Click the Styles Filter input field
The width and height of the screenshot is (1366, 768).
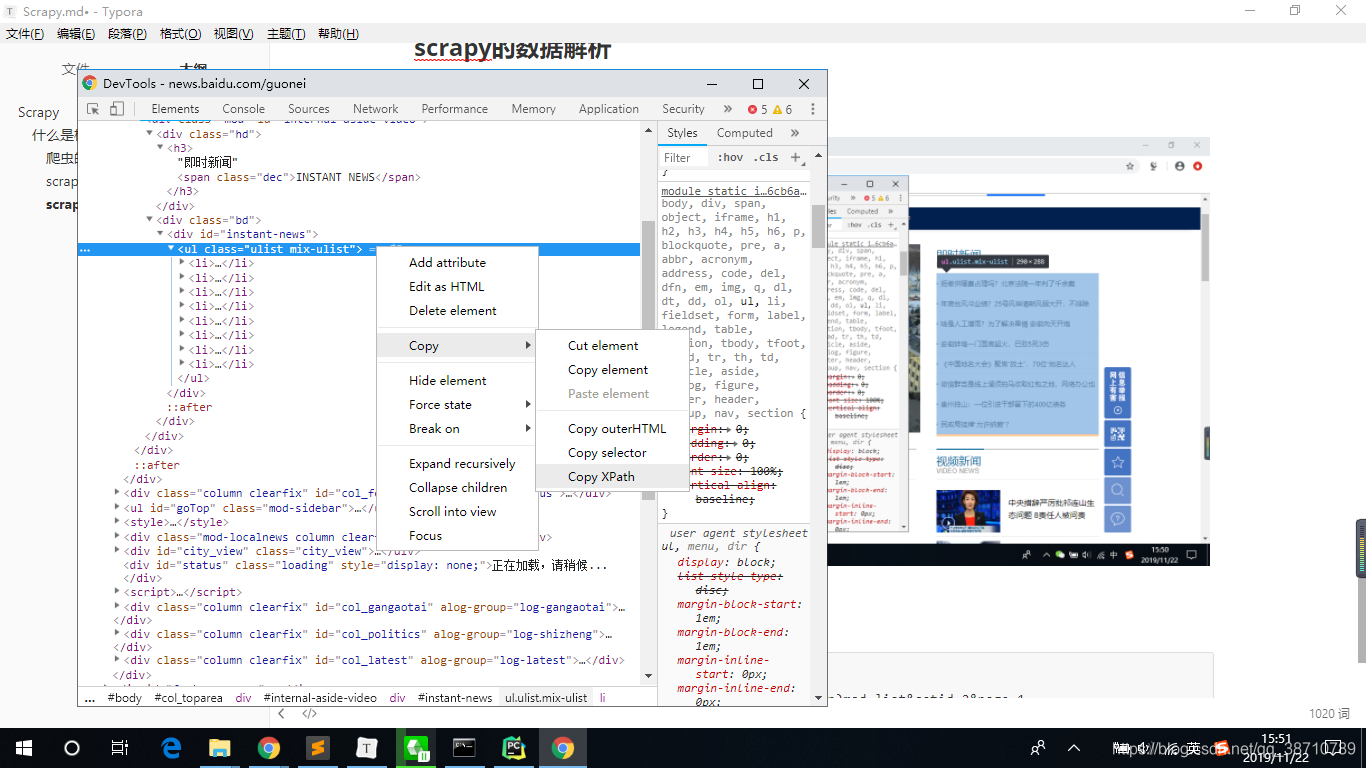click(685, 157)
